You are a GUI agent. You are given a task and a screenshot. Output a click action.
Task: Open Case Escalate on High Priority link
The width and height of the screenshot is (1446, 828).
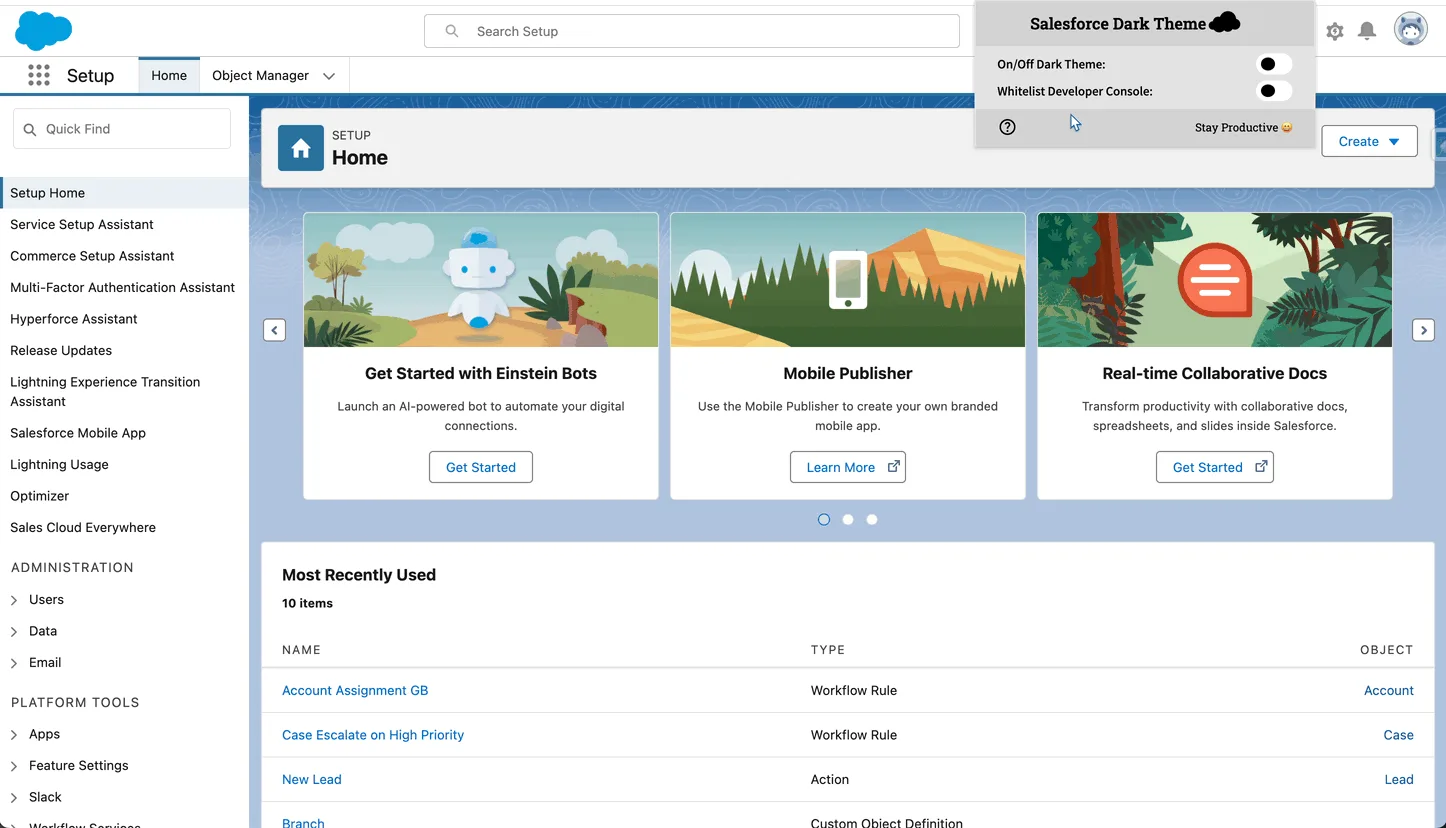(x=373, y=735)
